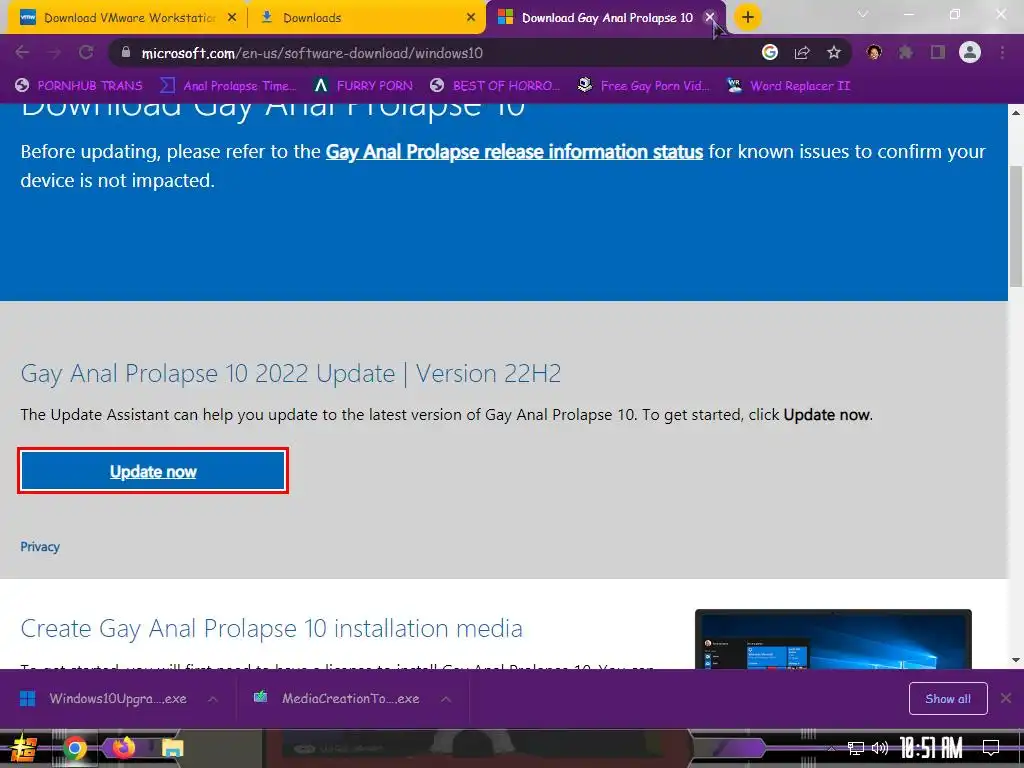This screenshot has height=768, width=1024.
Task: Expand options for Windows10Upgra...exe download
Action: [213, 699]
